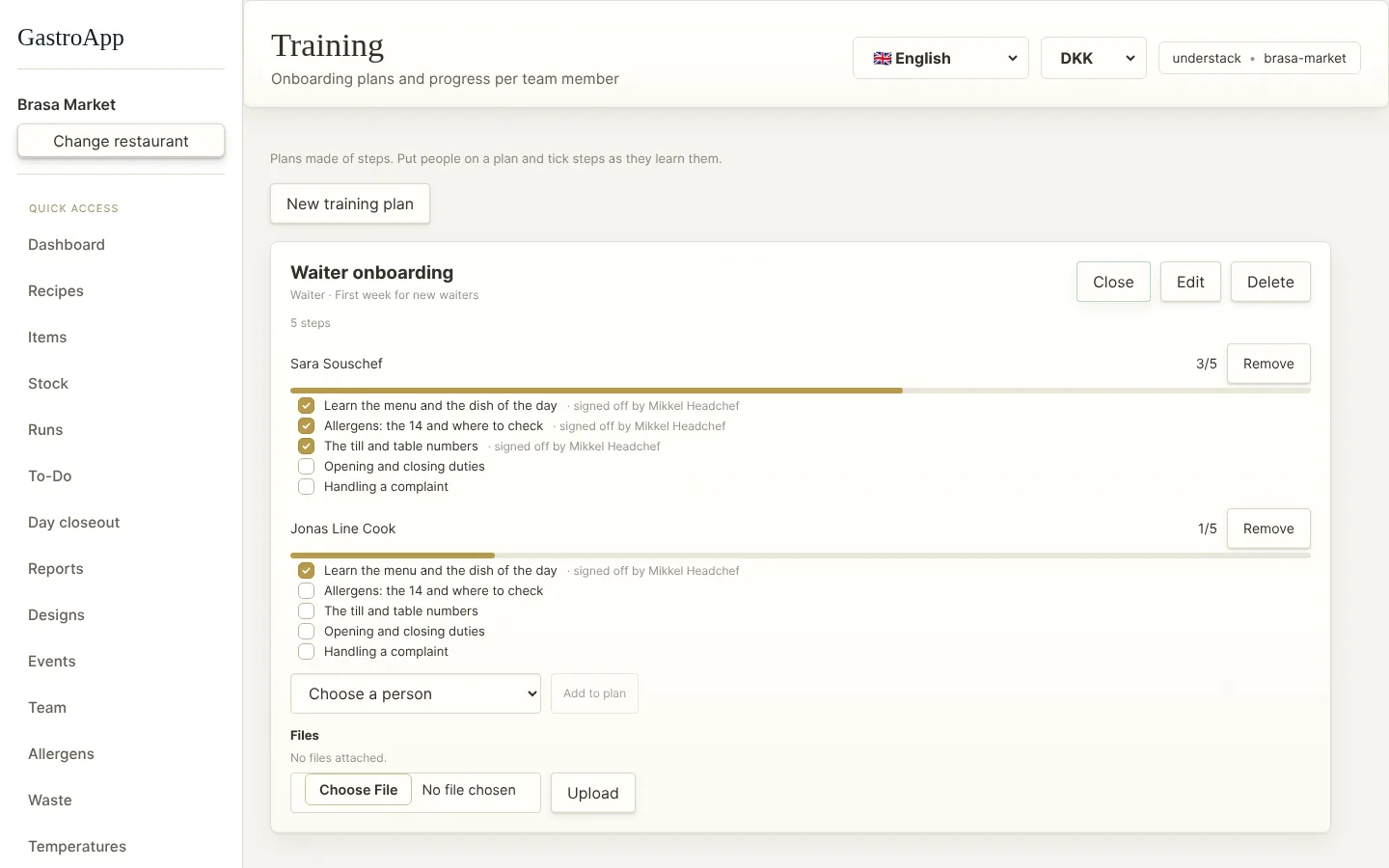Navigate to Team in the sidebar
Screen dimensions: 1389x868
pos(47,708)
